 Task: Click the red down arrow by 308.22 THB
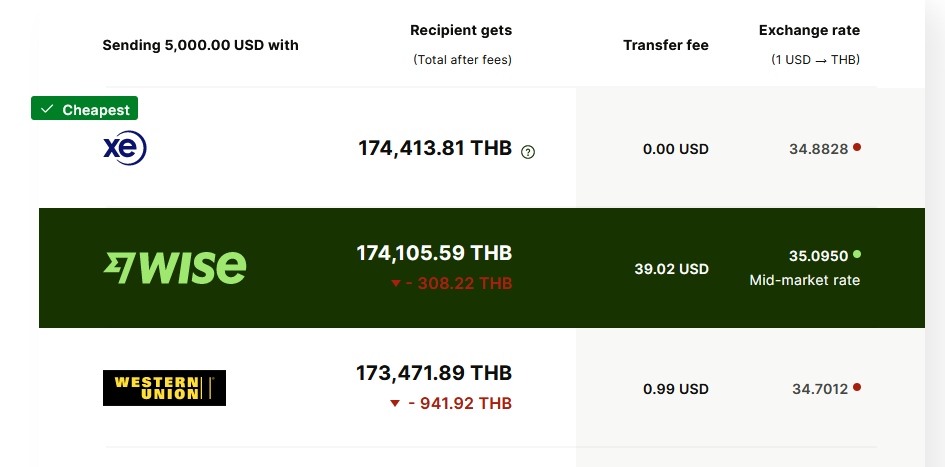(x=395, y=283)
